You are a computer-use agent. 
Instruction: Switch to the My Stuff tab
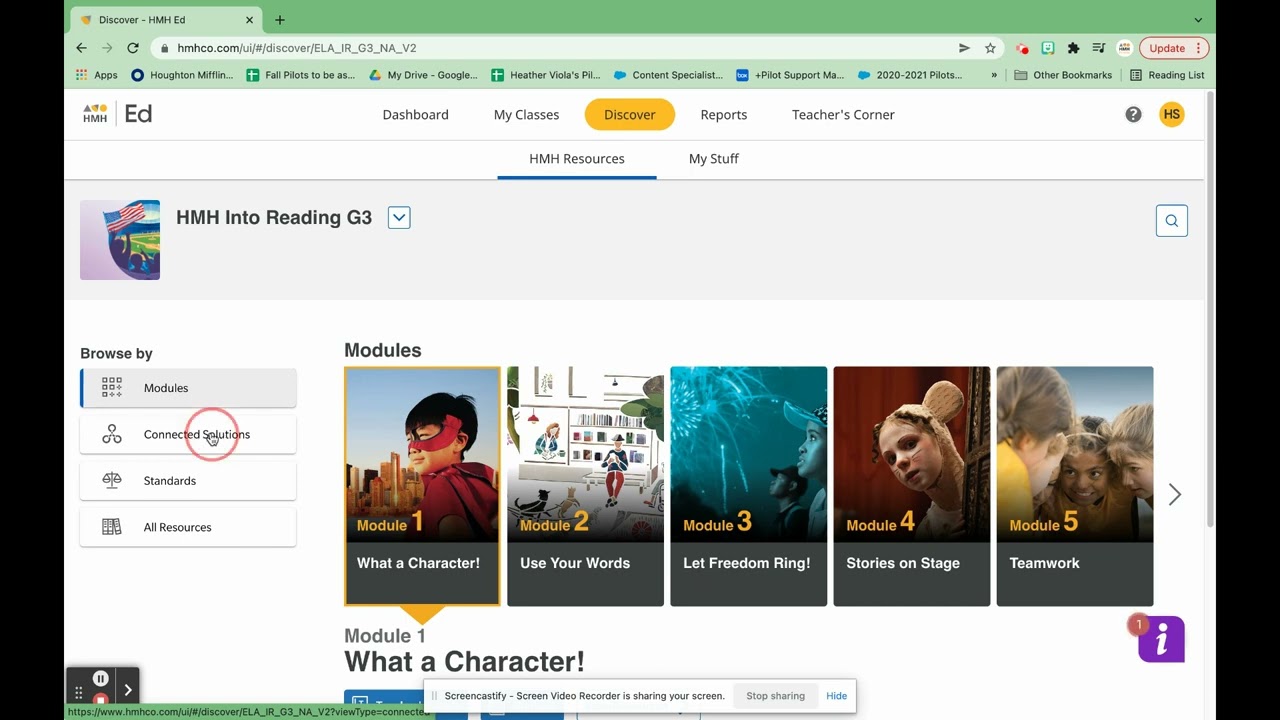(714, 159)
